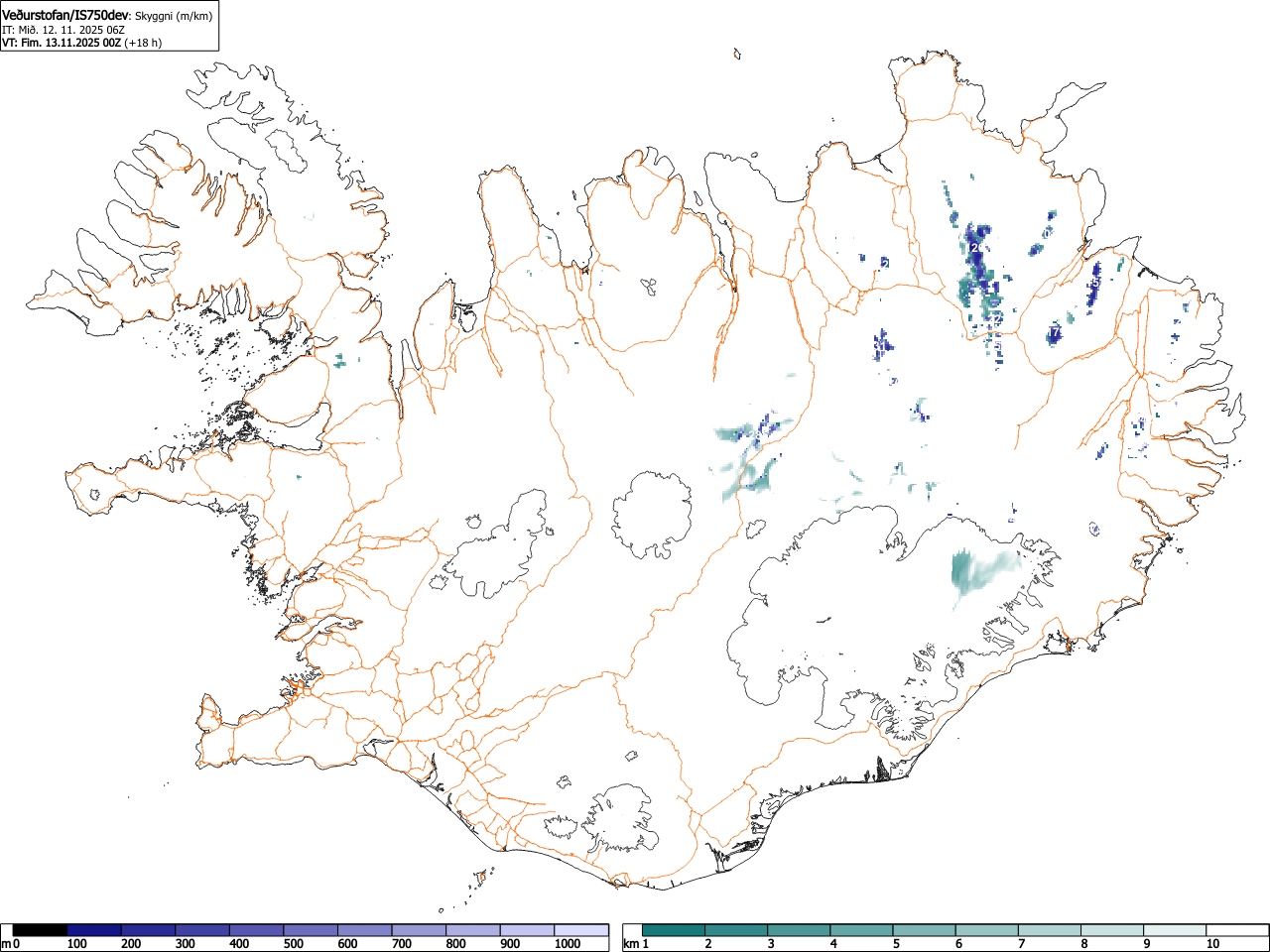
Task: Click the 'Skyggni (m/km)' parameter label
Action: 173,15
